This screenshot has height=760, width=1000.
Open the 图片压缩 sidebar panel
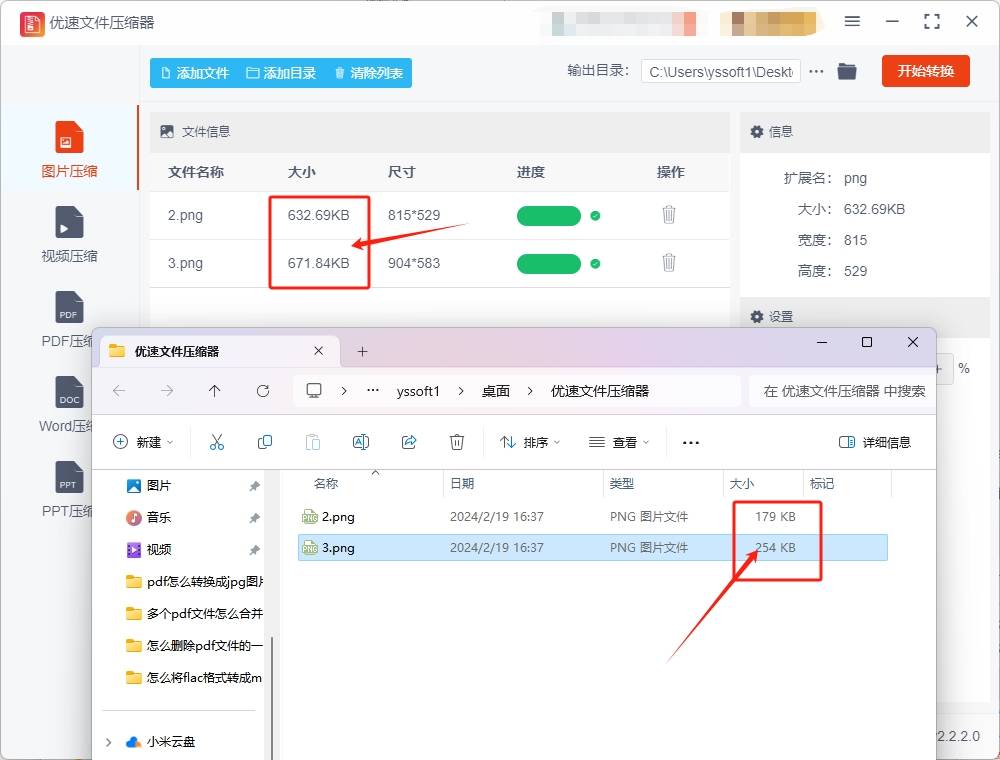coord(69,150)
